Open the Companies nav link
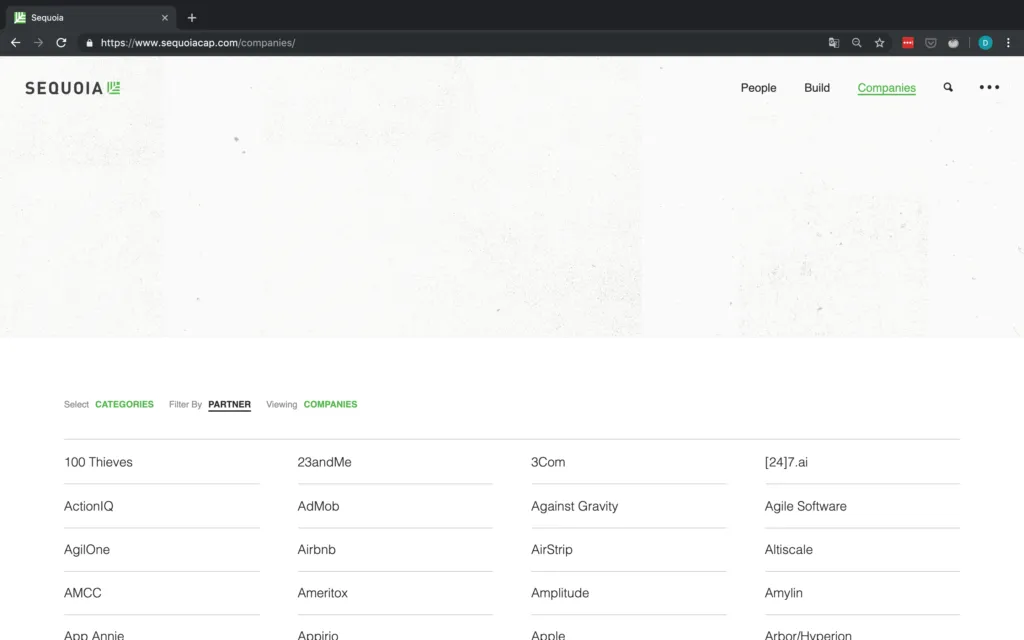The image size is (1024, 640). [x=886, y=88]
